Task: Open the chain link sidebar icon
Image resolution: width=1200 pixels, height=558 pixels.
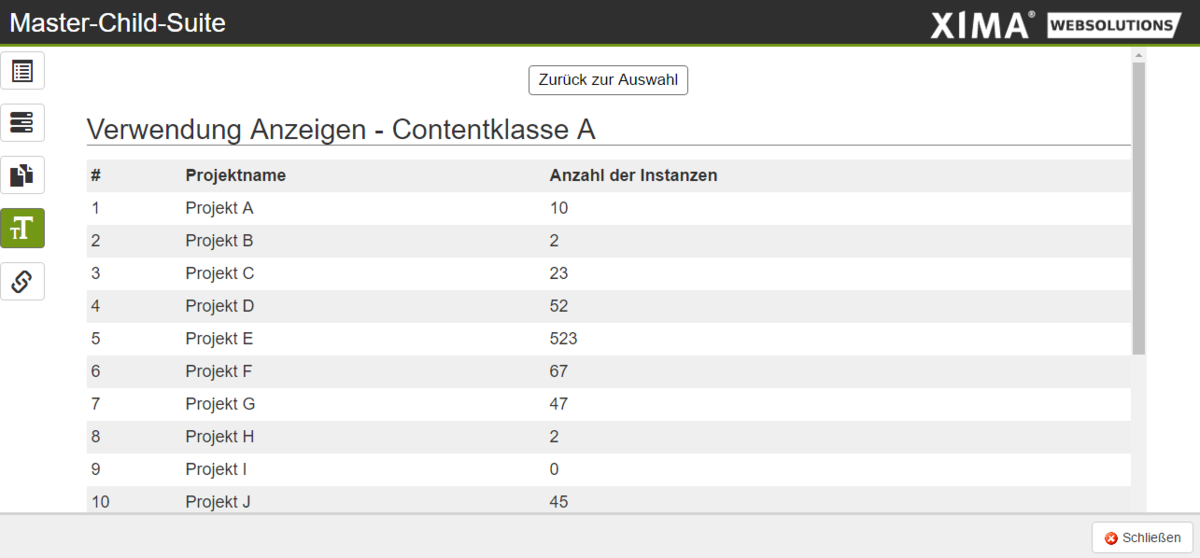Action: click(x=22, y=281)
